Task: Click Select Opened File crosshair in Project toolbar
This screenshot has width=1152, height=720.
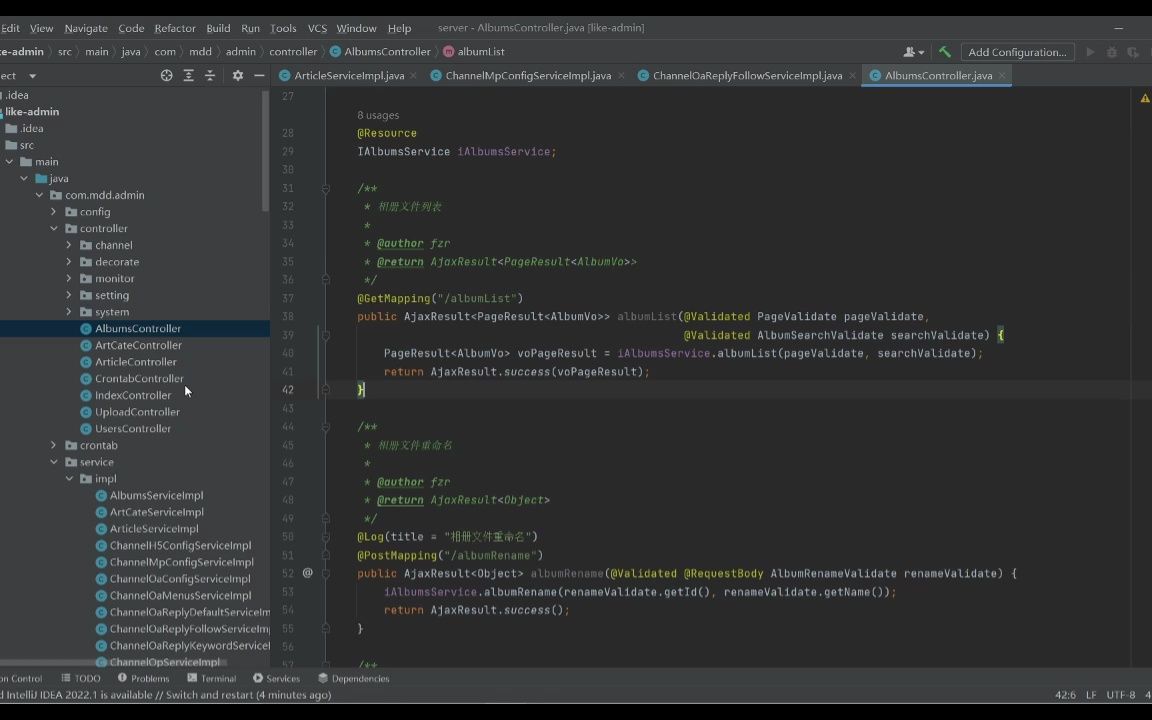Action: point(166,75)
